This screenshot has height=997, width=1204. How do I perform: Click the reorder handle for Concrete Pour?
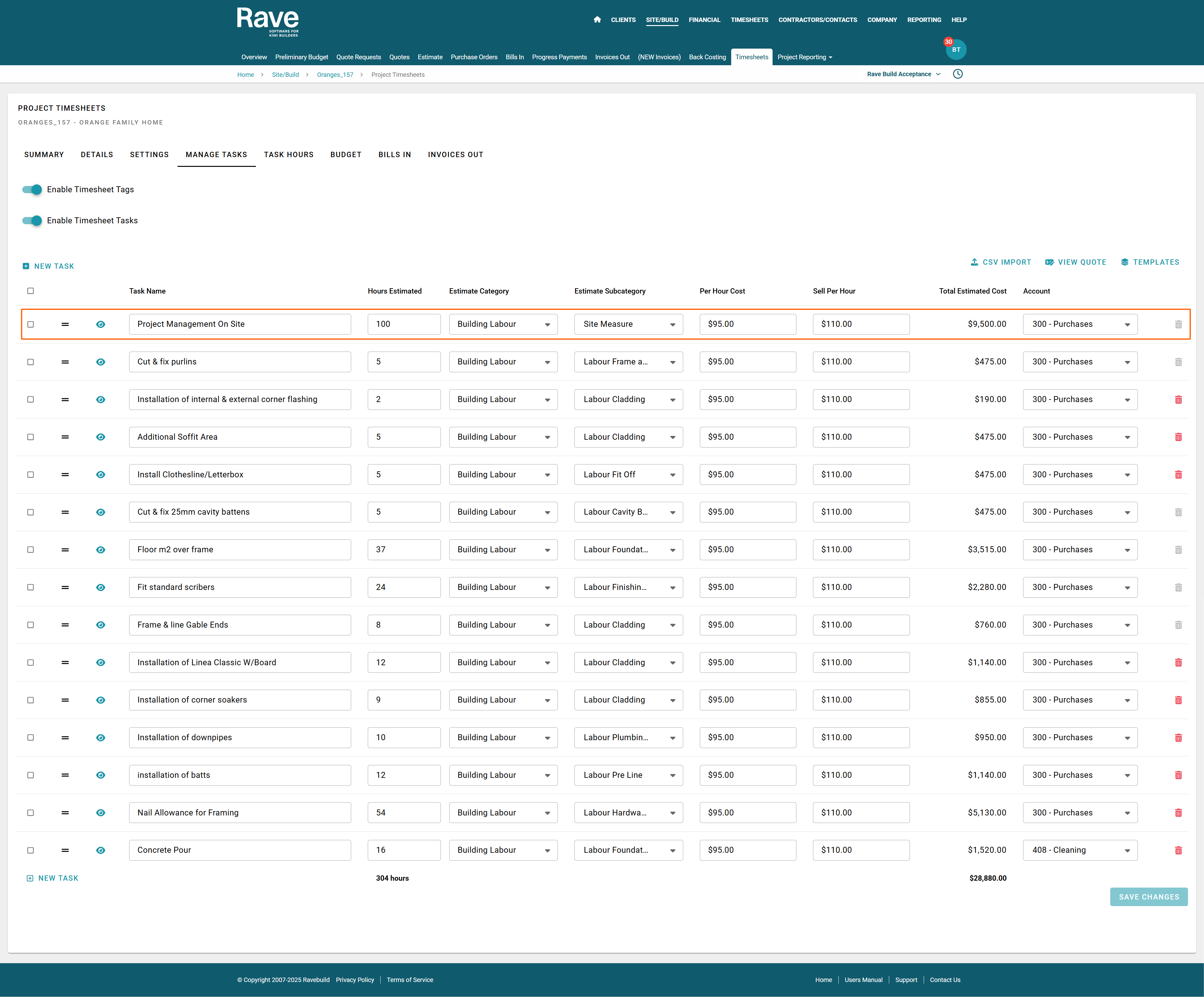tap(65, 850)
